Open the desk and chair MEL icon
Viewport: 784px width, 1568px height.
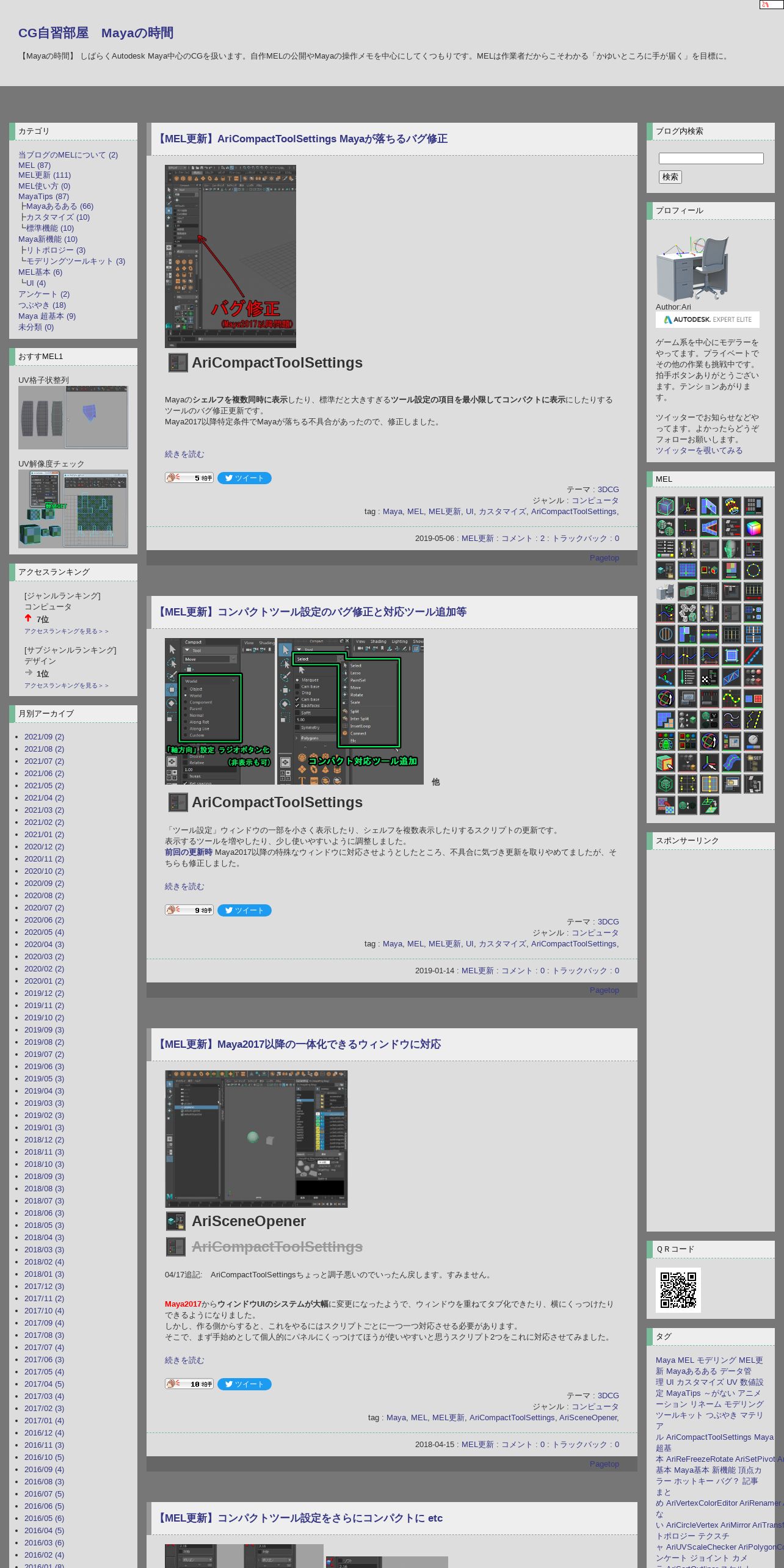tap(666, 592)
